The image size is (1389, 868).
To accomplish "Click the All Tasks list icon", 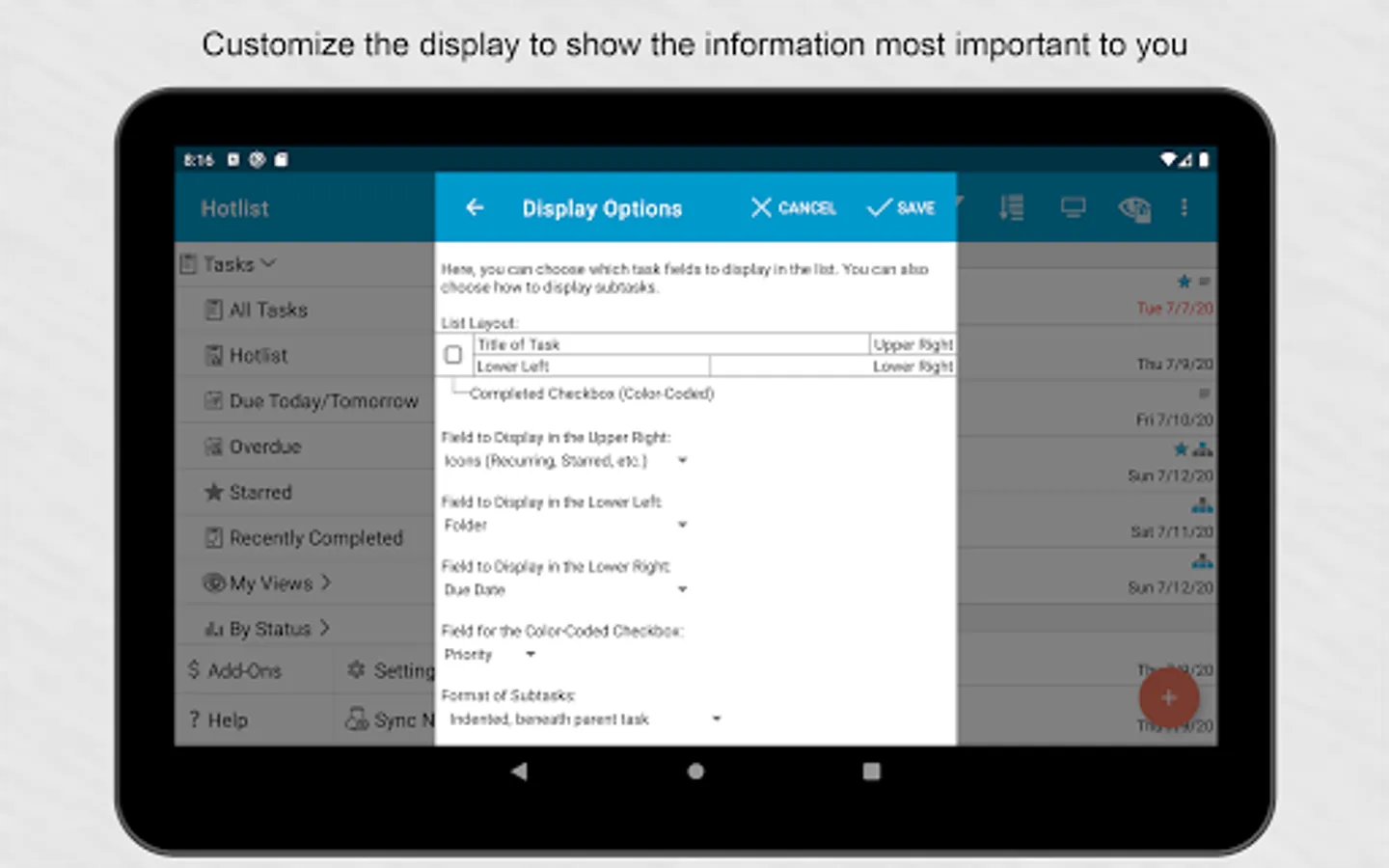I will pos(214,310).
